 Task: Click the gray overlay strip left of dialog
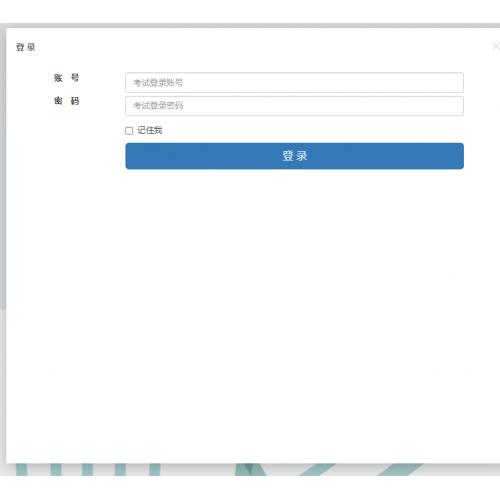[3, 167]
